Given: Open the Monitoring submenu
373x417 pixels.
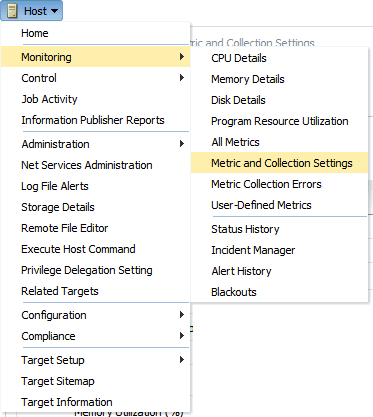Looking at the screenshot, I should pyautogui.click(x=95, y=57).
